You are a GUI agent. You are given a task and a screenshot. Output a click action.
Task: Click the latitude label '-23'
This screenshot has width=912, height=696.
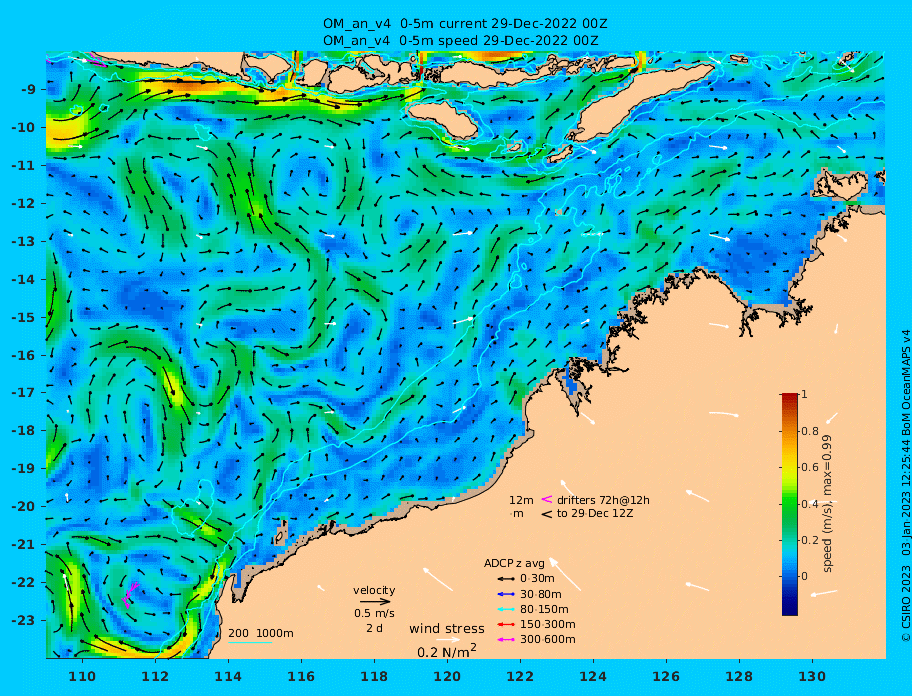click(23, 620)
